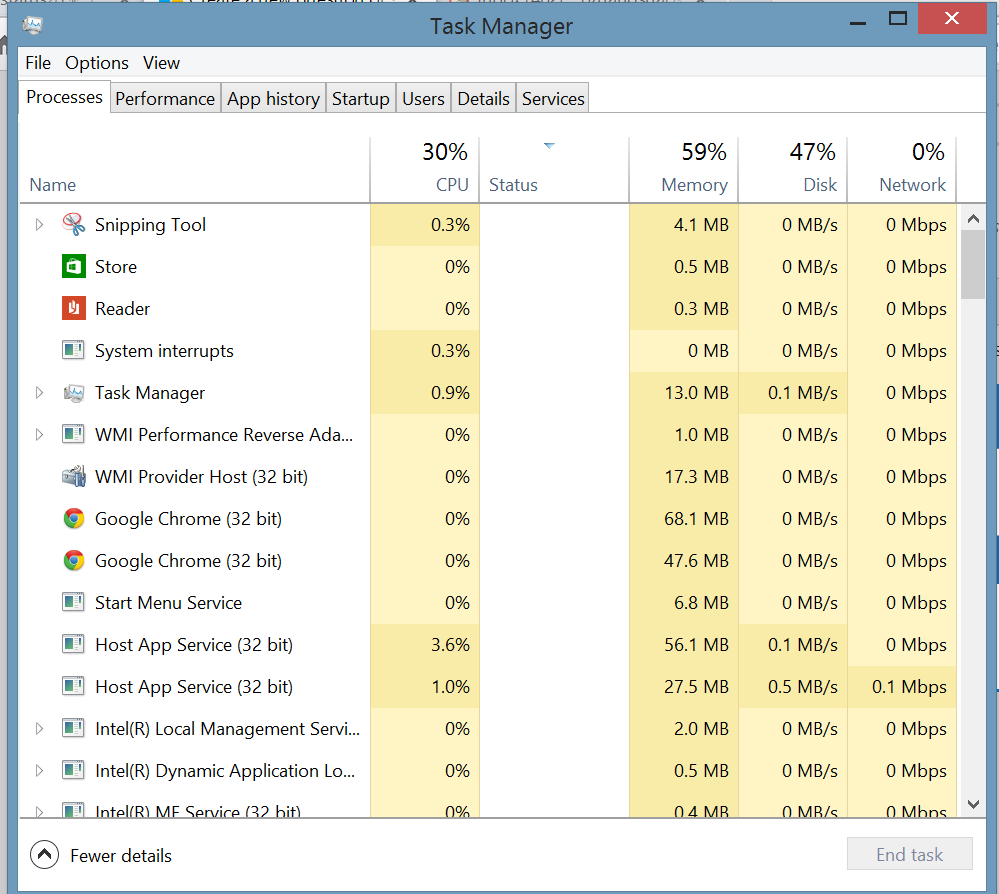Click the 0.9% CPU value
999x894 pixels.
(450, 393)
